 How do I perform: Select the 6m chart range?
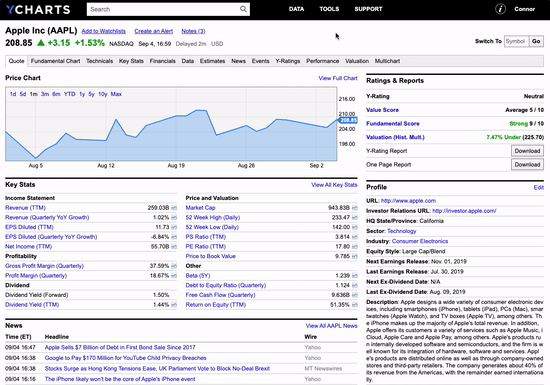tap(56, 94)
